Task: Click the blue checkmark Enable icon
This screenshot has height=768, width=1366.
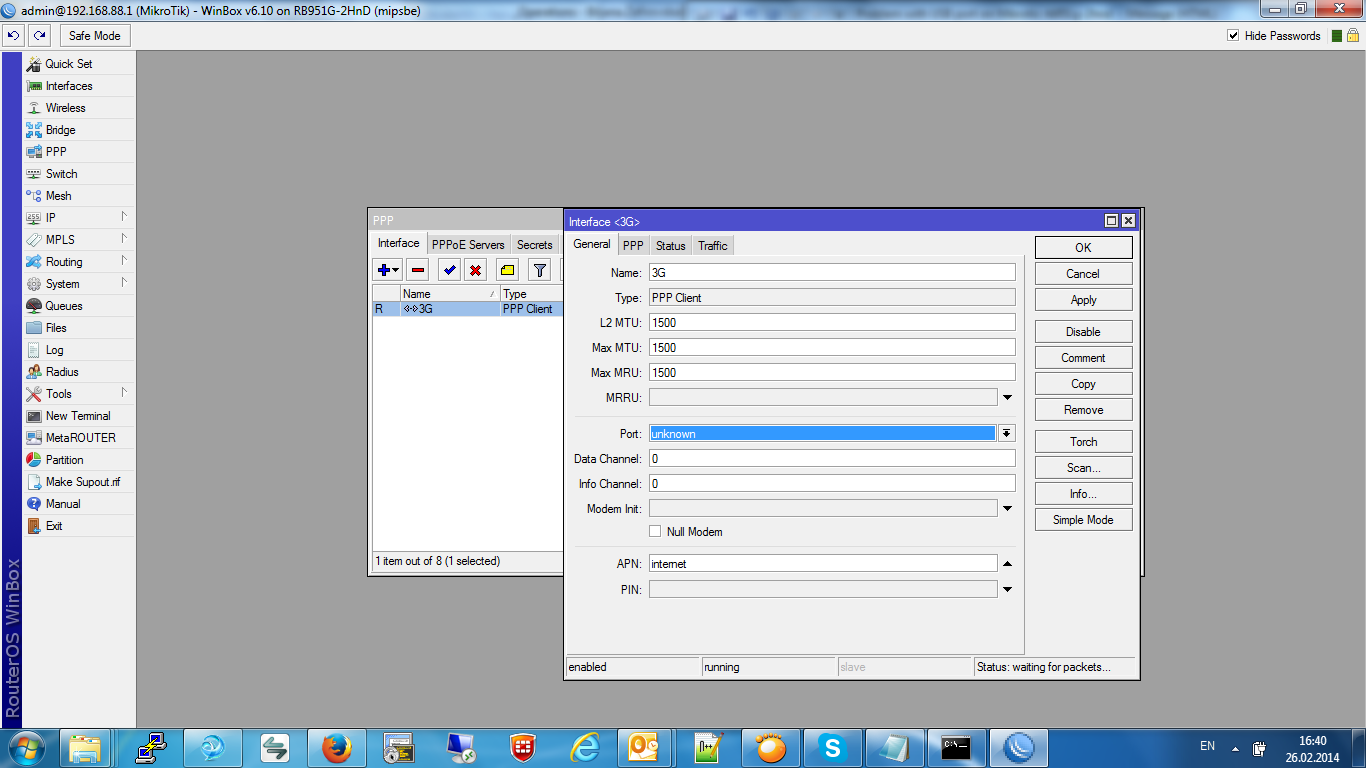Action: (449, 270)
